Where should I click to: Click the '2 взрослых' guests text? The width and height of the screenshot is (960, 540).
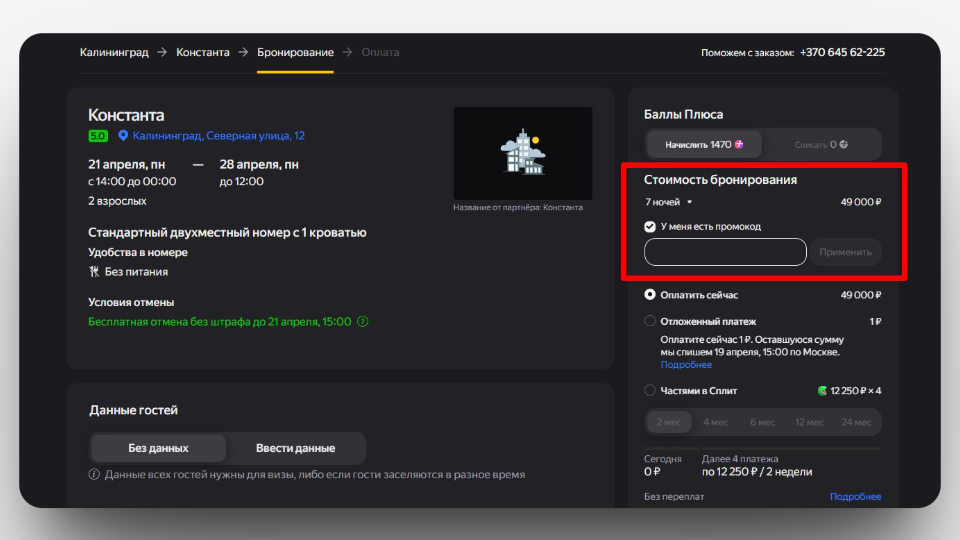pyautogui.click(x=117, y=201)
